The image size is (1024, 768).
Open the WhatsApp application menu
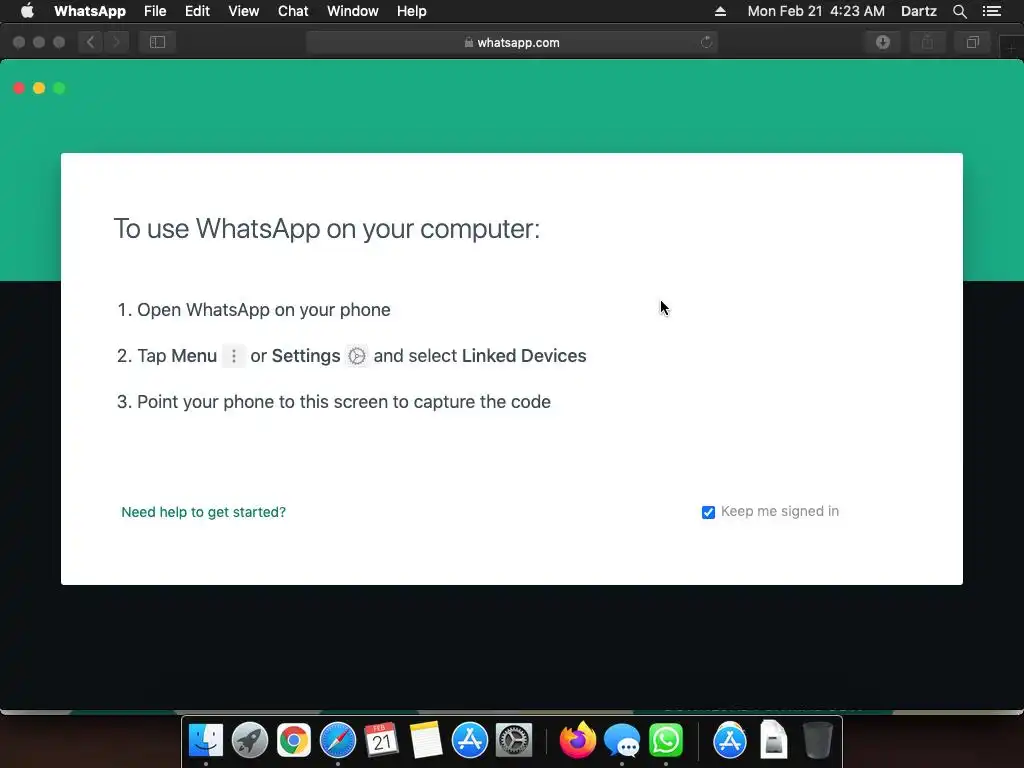(x=89, y=11)
